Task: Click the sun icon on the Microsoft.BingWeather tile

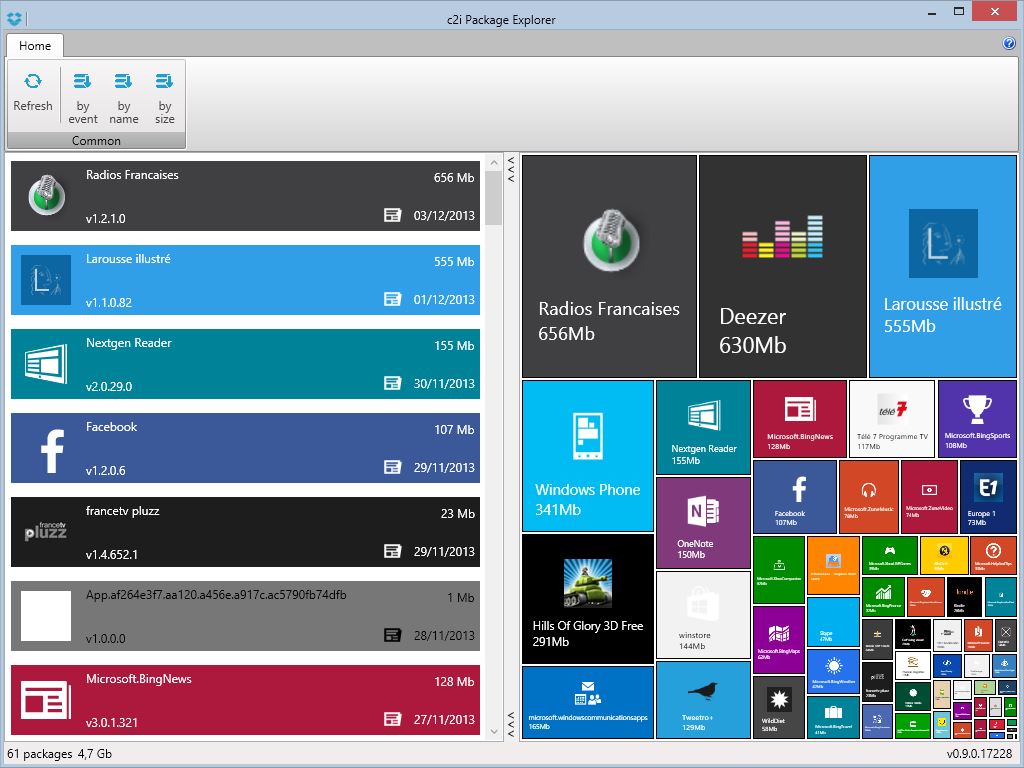Action: (834, 665)
